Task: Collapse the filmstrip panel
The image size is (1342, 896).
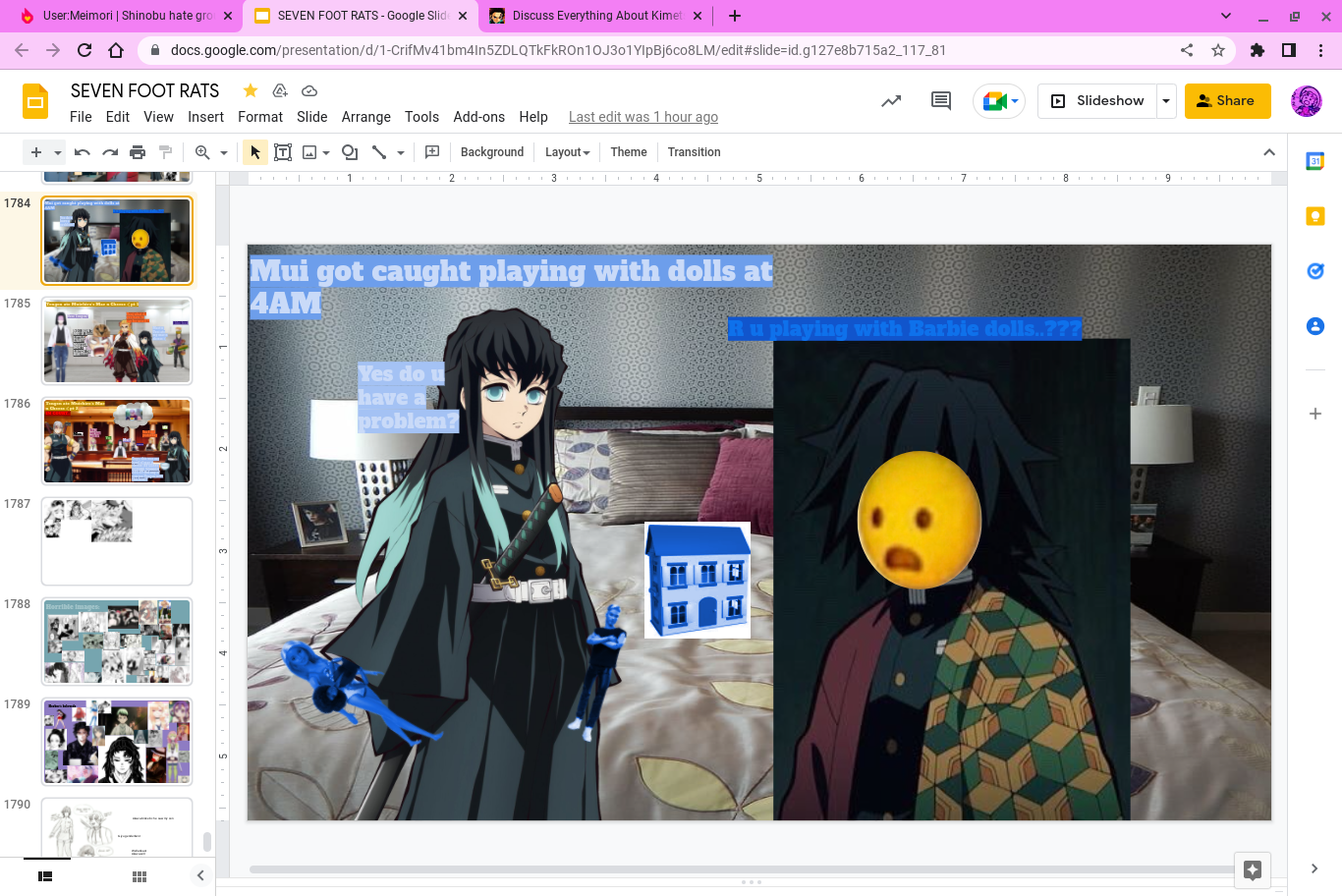Action: tap(200, 875)
